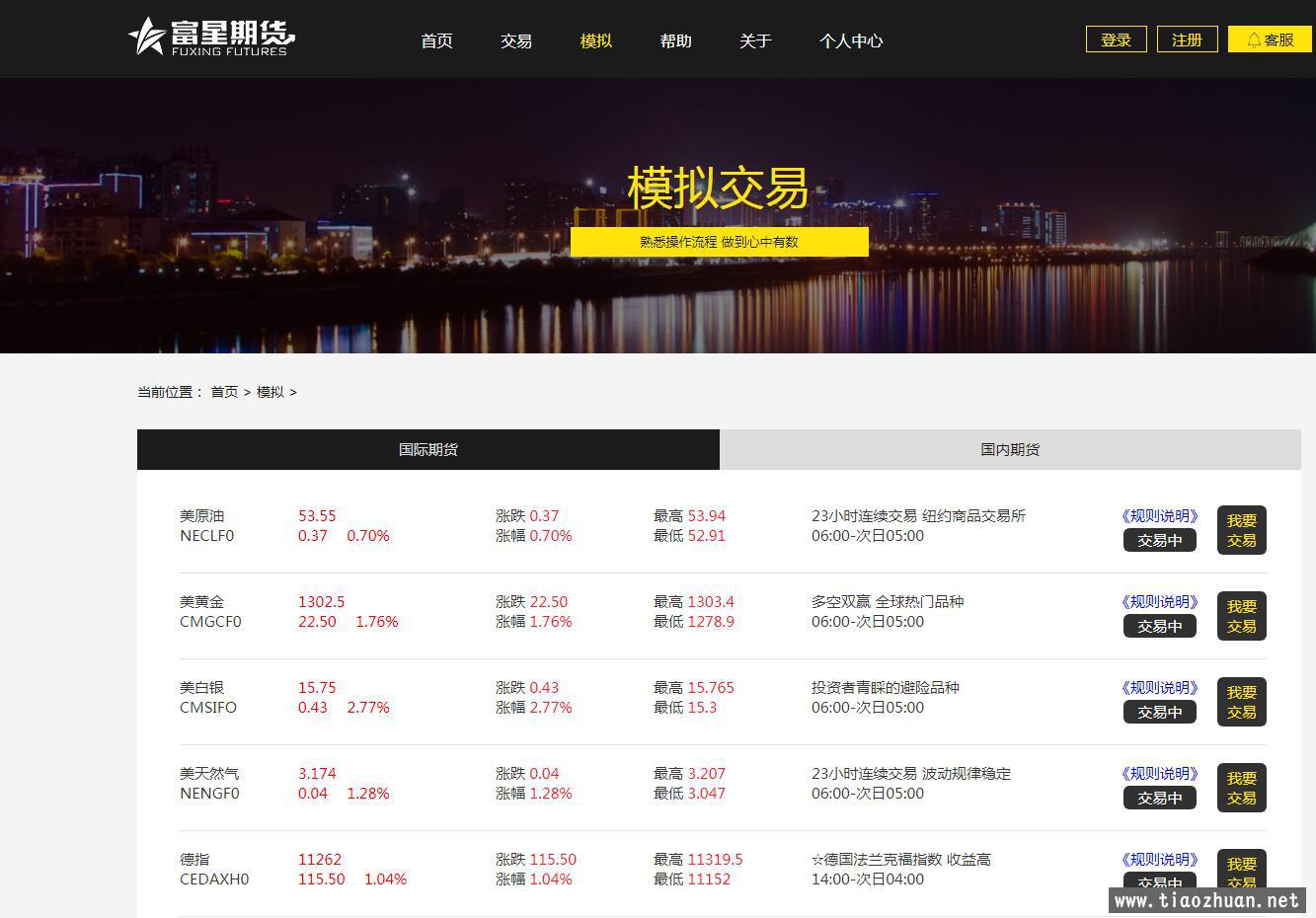Image resolution: width=1316 pixels, height=918 pixels.
Task: Select the 国际期货 tab
Action: (427, 449)
